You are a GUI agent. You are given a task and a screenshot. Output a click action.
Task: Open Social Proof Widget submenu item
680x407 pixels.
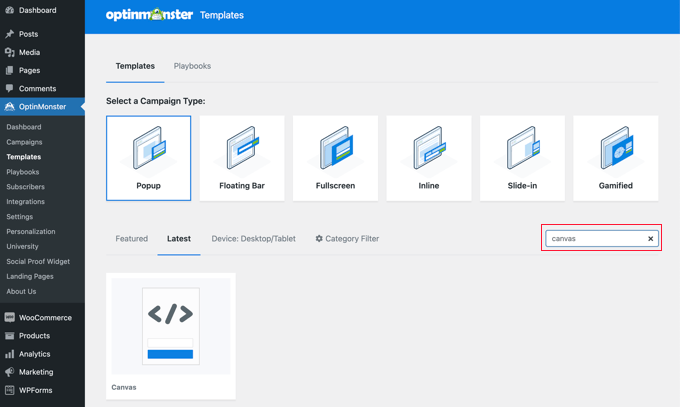click(38, 261)
